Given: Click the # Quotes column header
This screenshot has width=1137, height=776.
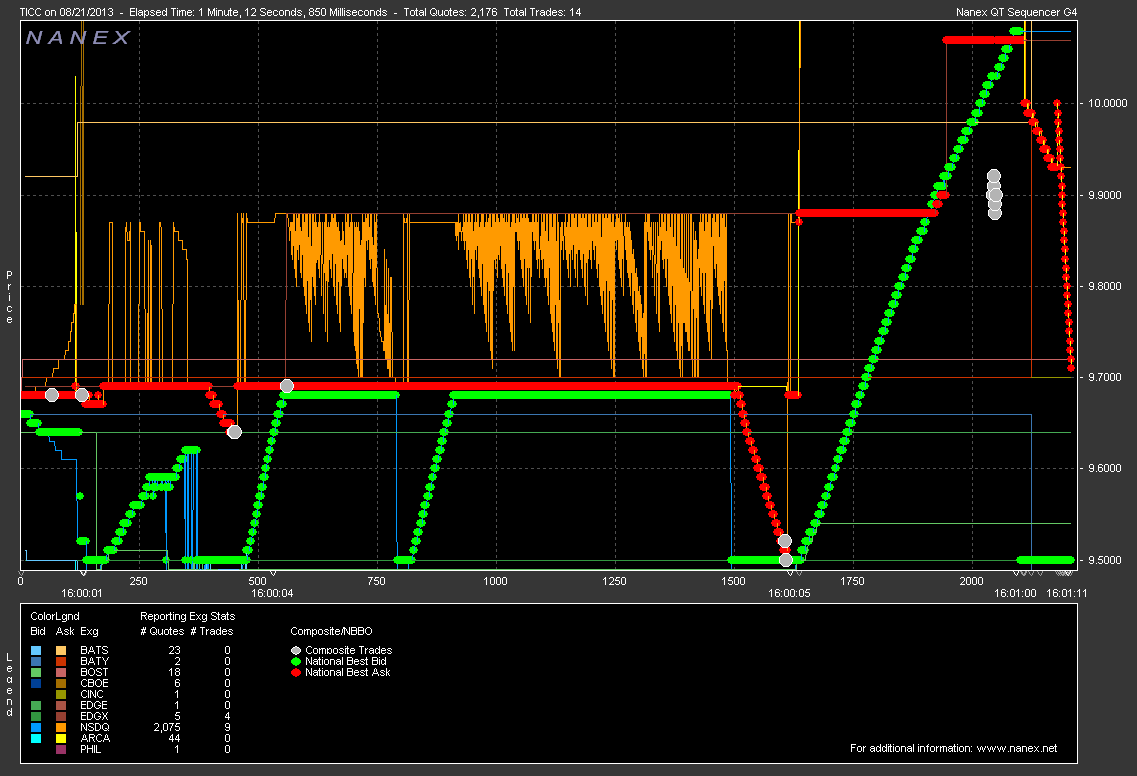Looking at the screenshot, I should [162, 632].
